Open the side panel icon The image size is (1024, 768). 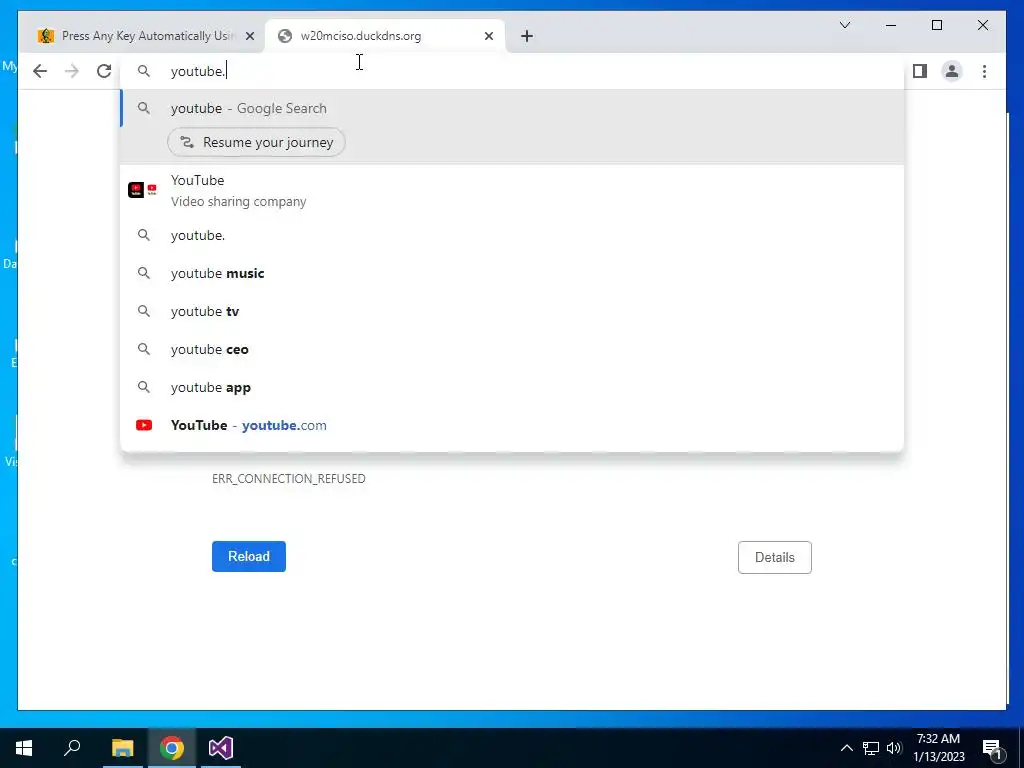click(920, 71)
